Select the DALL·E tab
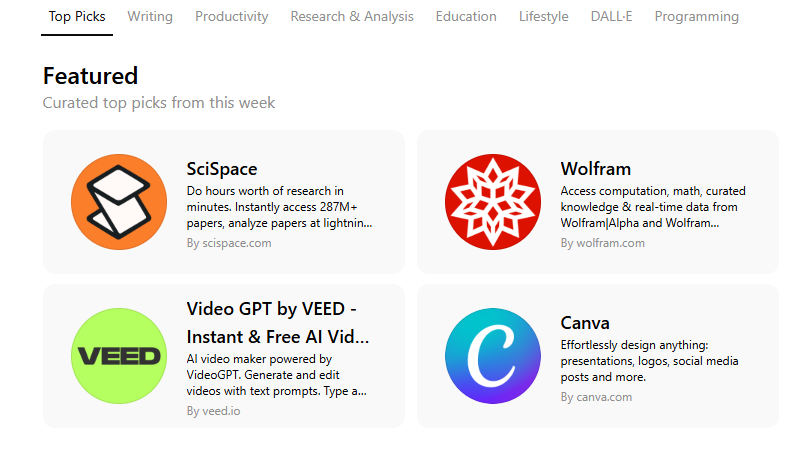The width and height of the screenshot is (796, 450). [612, 16]
